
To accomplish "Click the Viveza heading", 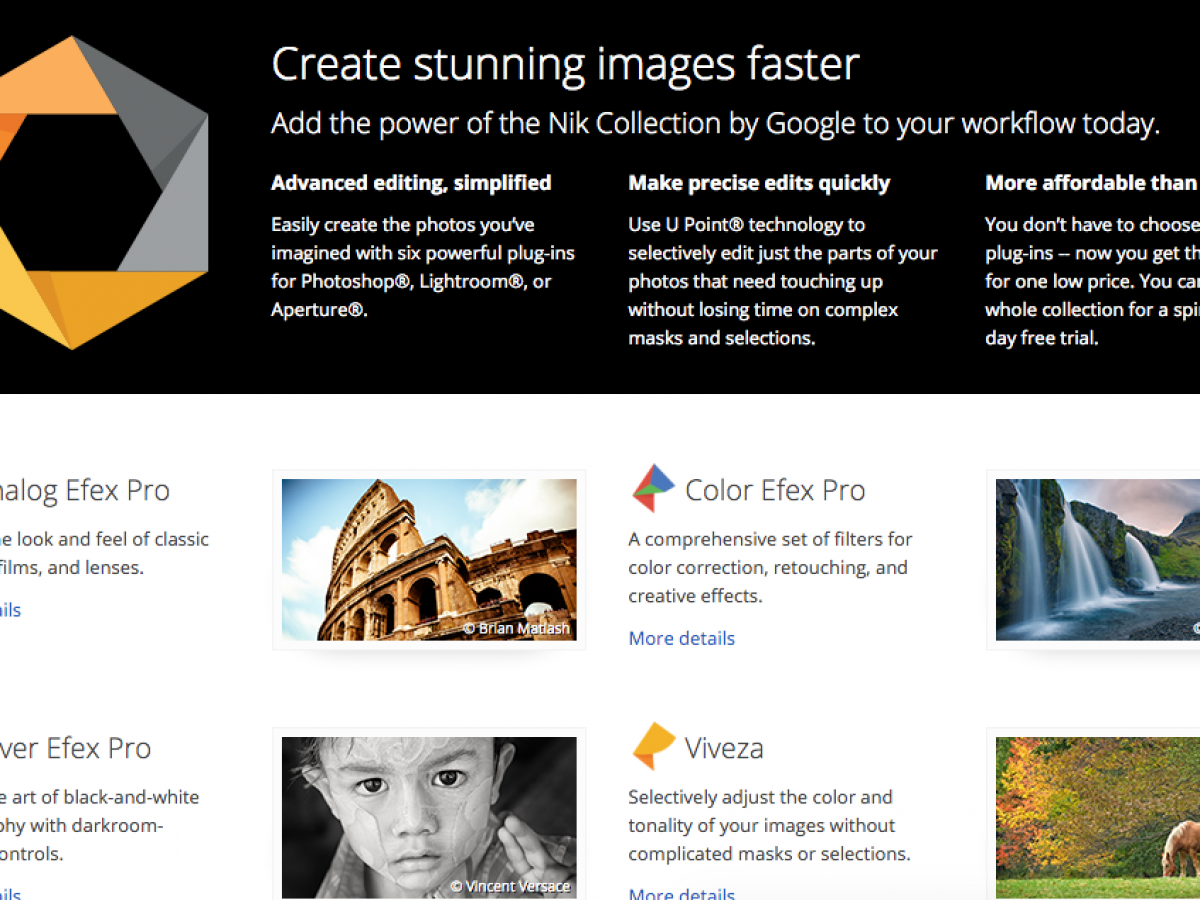I will click(x=724, y=747).
